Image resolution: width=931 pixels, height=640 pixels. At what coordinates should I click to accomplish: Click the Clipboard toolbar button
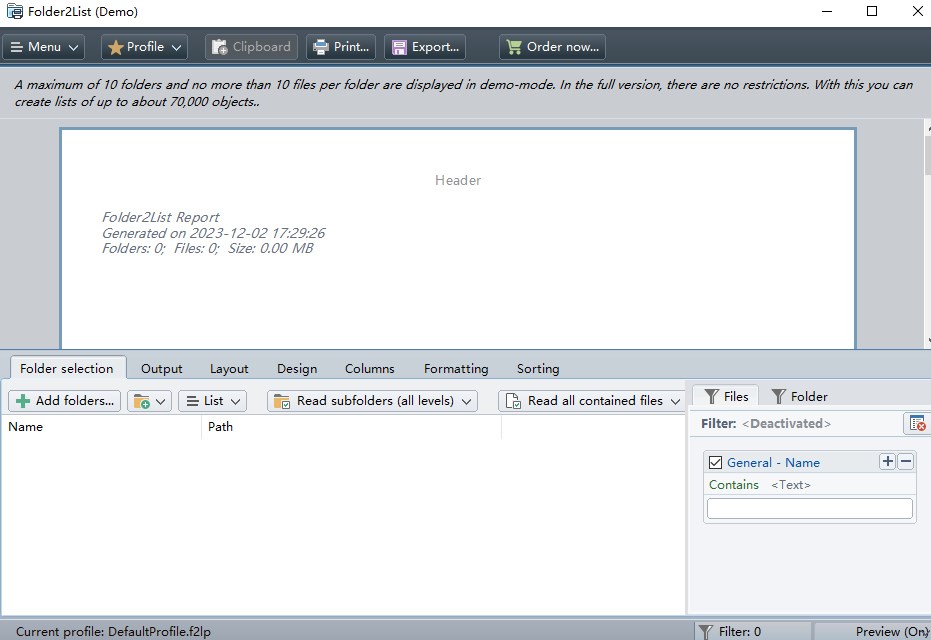pos(251,47)
